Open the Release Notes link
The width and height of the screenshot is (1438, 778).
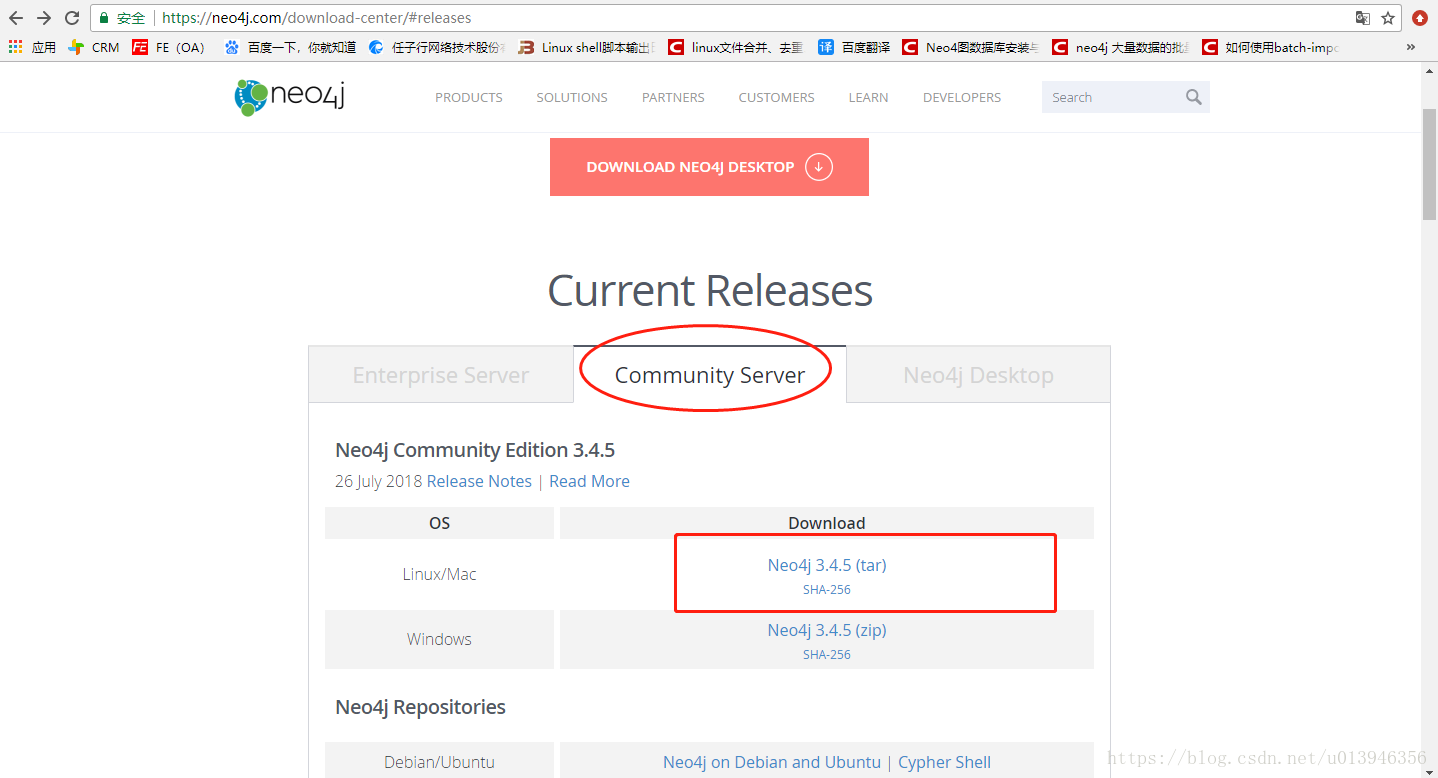pyautogui.click(x=479, y=481)
